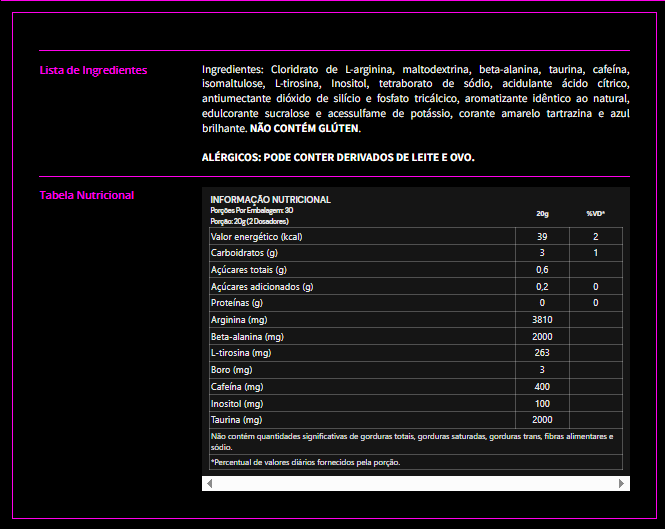Click the '%VD*' column header
Image resolution: width=665 pixels, height=529 pixels.
595,213
